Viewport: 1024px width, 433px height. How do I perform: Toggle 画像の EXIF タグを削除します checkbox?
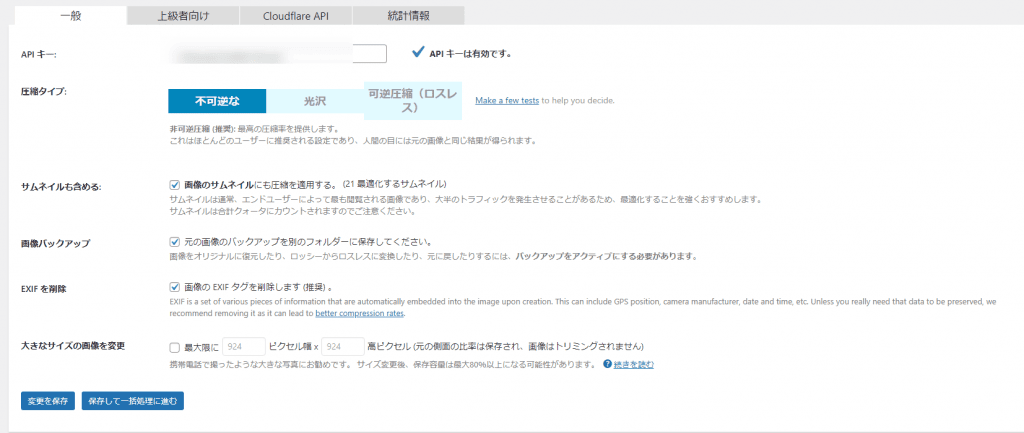(174, 287)
